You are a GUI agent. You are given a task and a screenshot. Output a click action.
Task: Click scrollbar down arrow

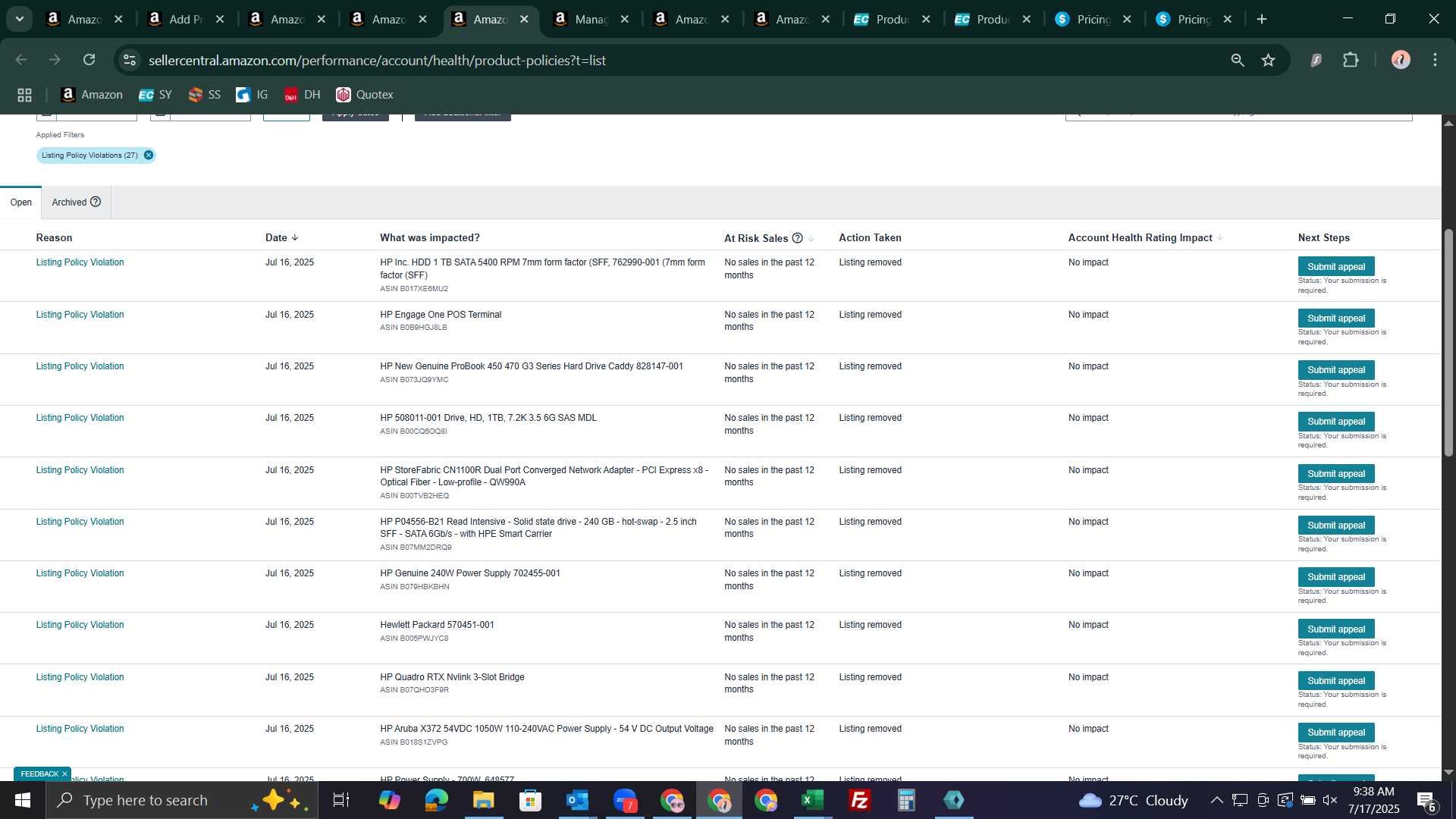coord(1448,772)
